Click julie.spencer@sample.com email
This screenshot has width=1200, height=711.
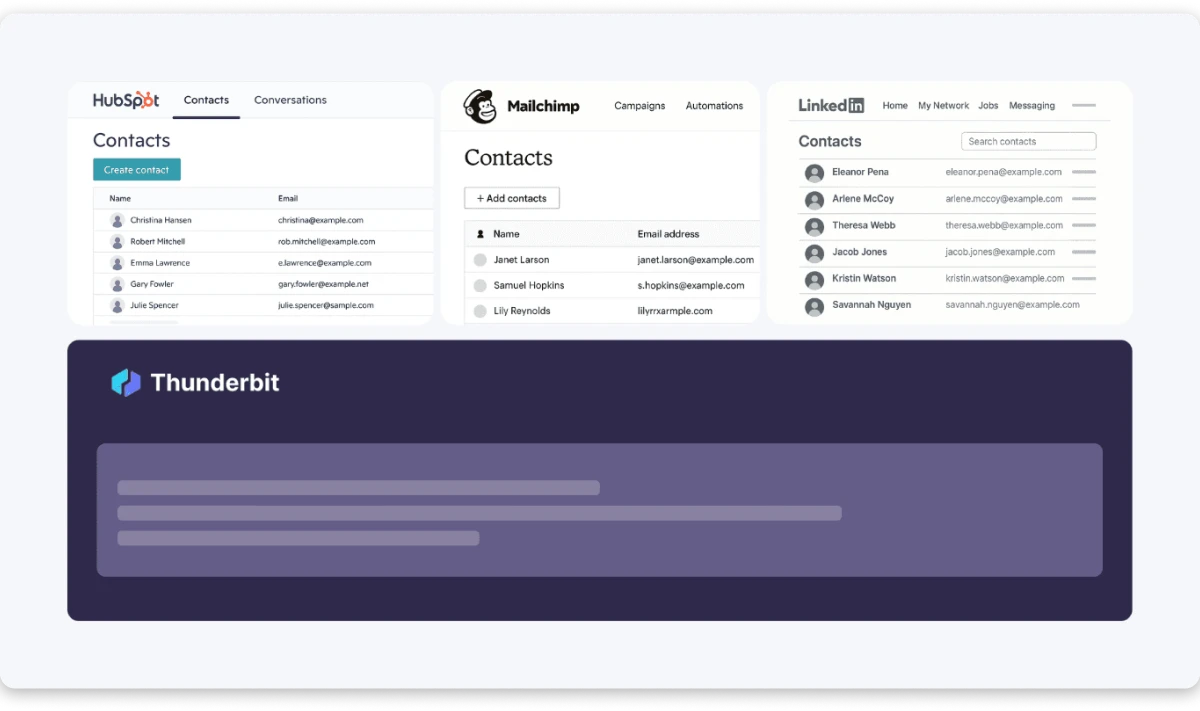click(326, 305)
